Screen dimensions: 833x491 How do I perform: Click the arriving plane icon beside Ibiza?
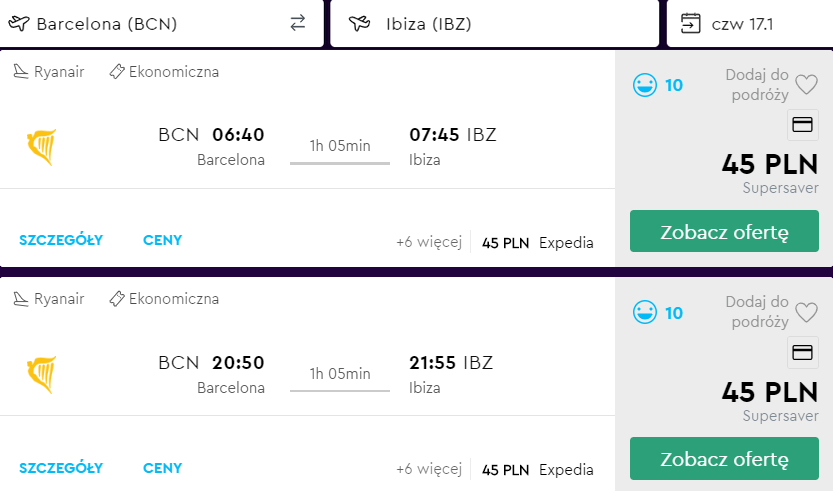coord(359,24)
